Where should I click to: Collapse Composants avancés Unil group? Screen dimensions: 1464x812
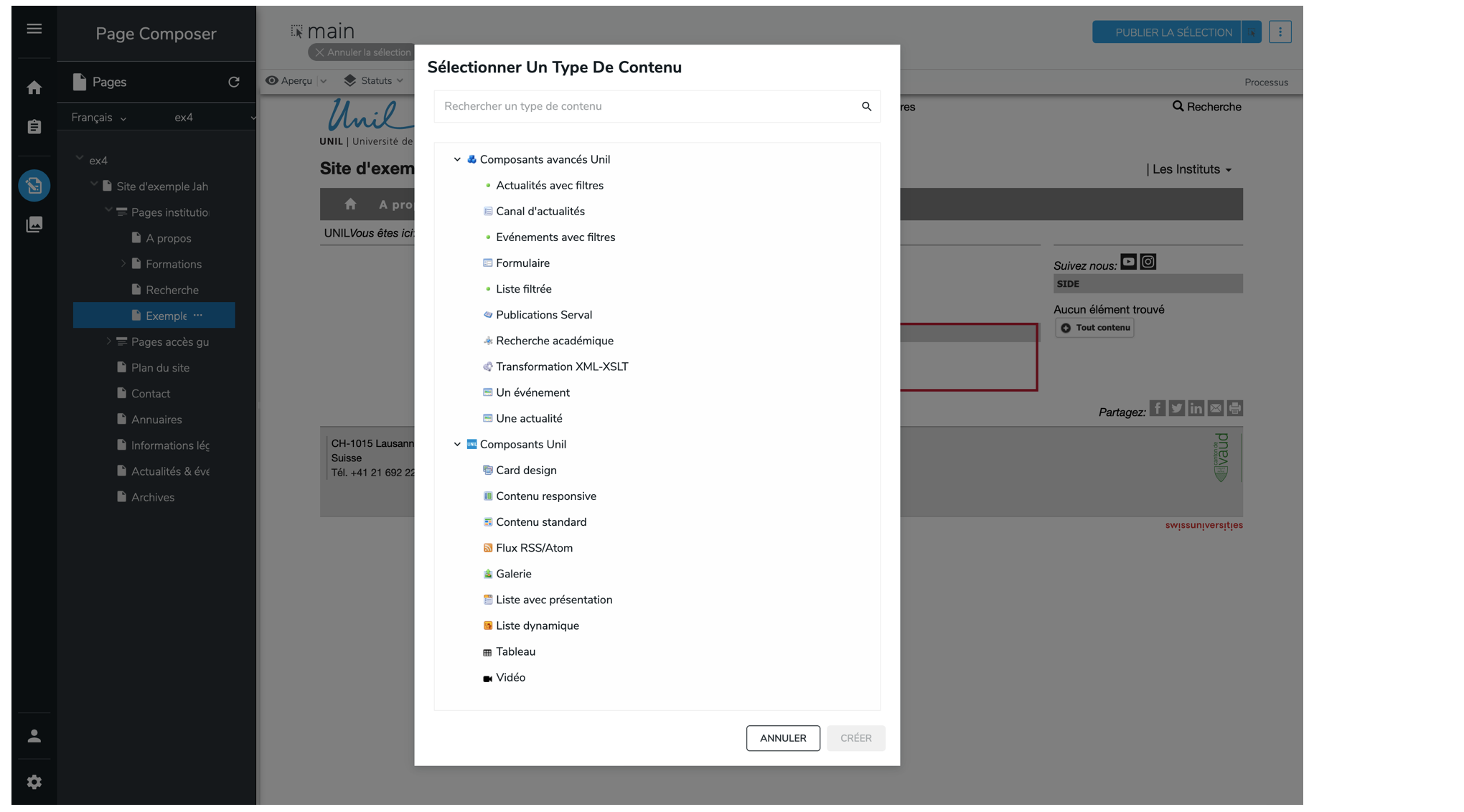pyautogui.click(x=457, y=159)
